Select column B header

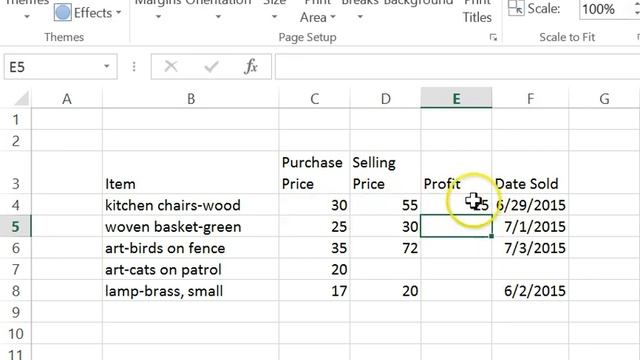[191, 98]
